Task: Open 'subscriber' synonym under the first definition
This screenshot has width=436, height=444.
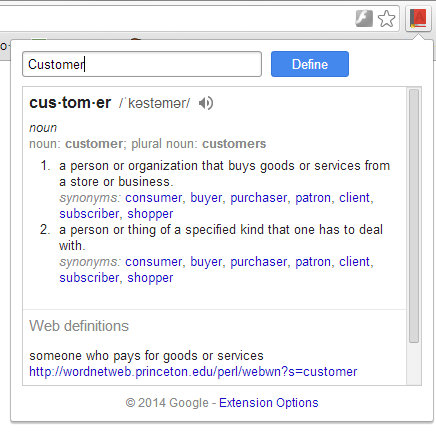Action: click(89, 214)
